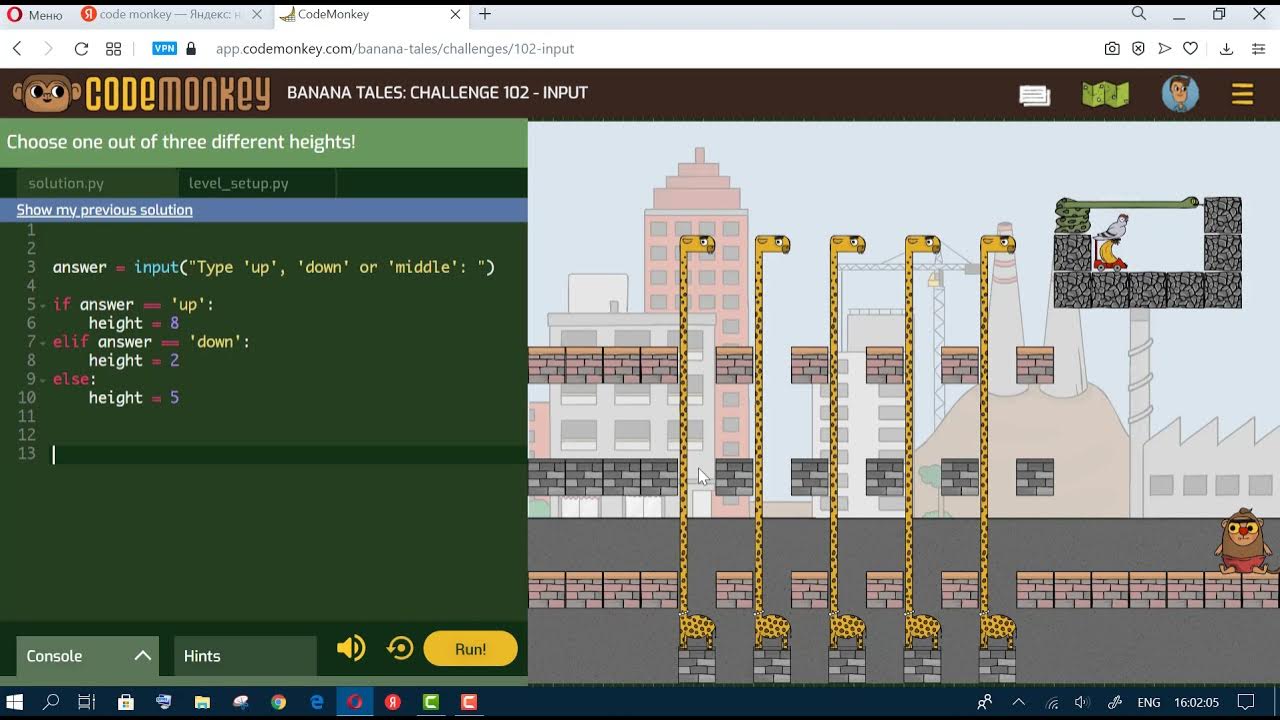Click the Run! button
Screen dimensions: 1280x720
[x=471, y=649]
